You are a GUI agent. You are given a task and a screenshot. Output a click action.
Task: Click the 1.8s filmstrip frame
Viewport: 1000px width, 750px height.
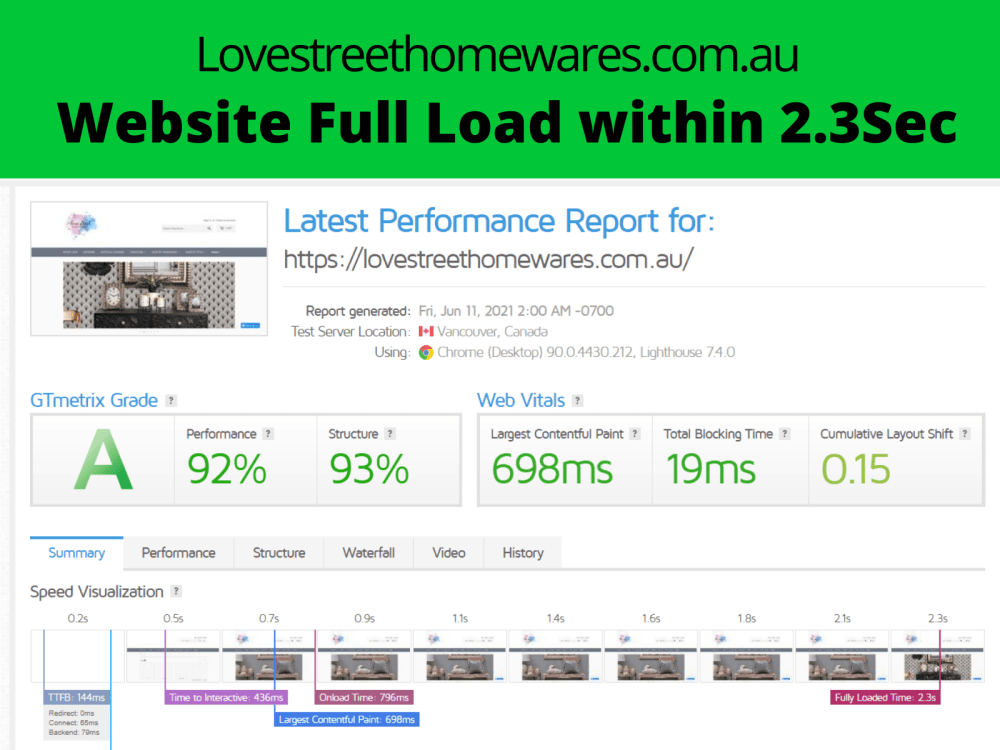747,656
